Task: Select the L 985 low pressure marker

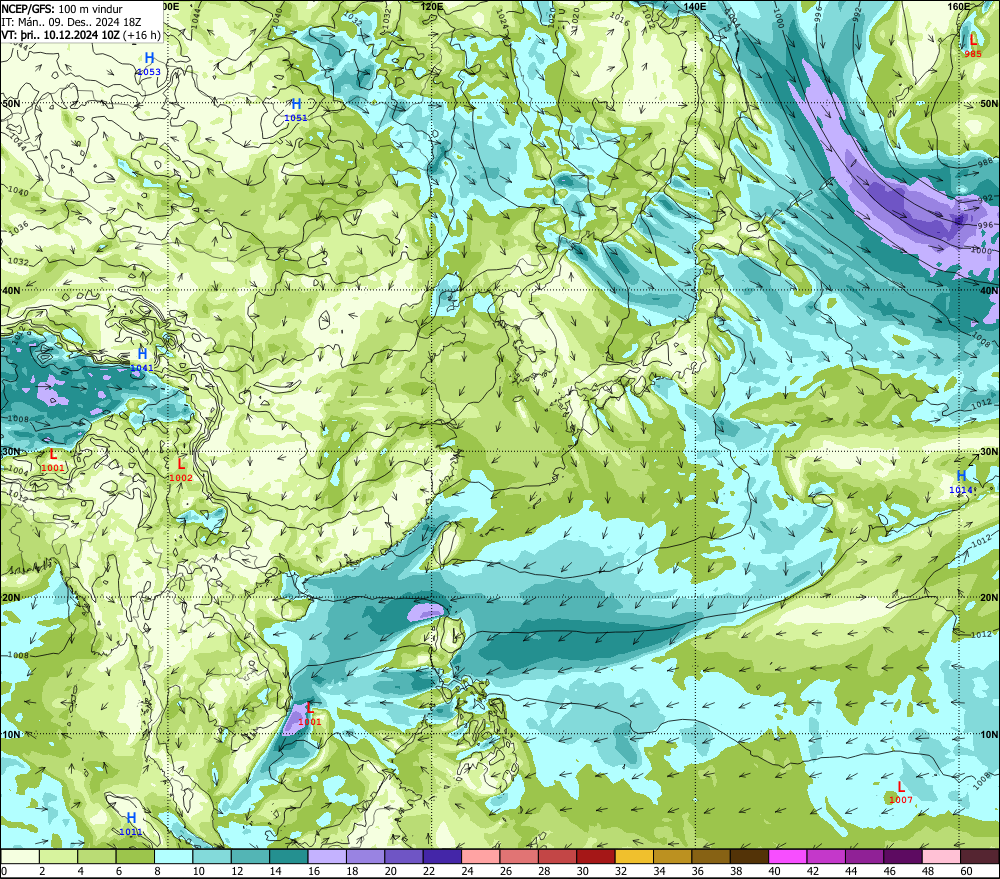Action: (973, 46)
